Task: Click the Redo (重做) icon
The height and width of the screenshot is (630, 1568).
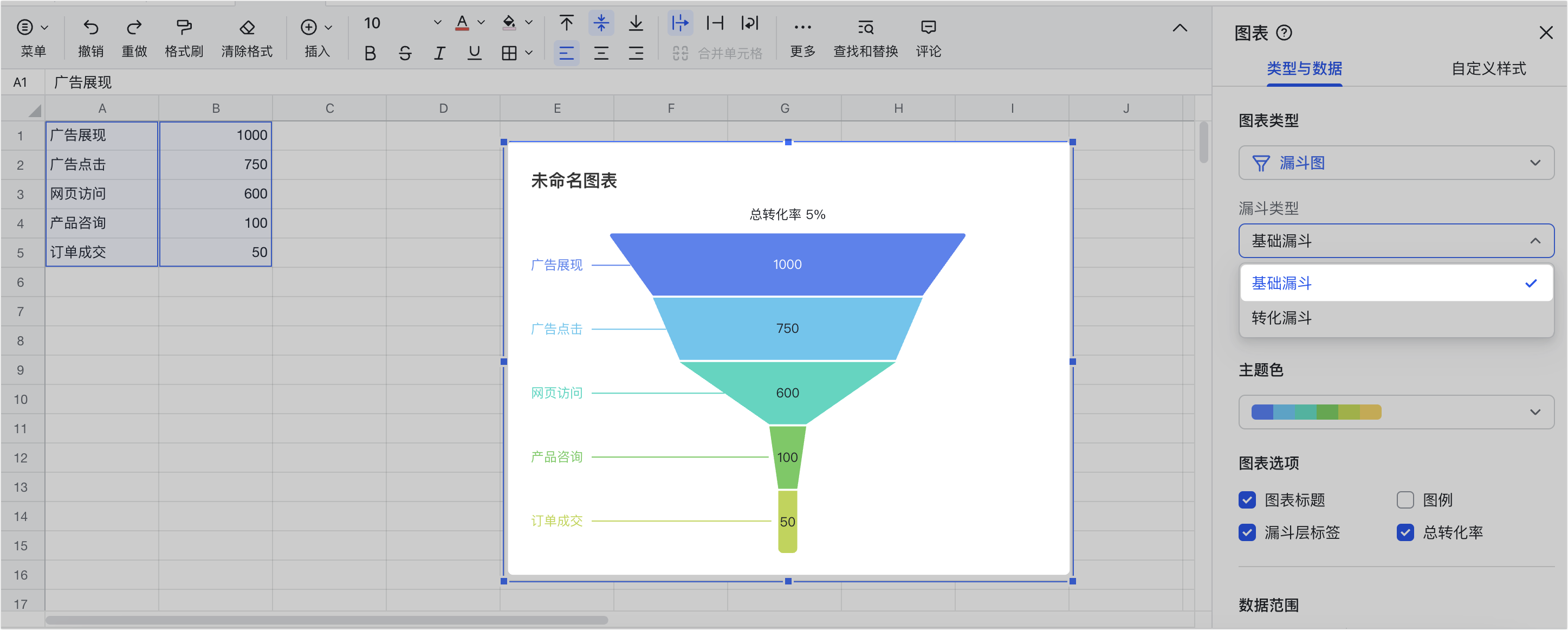Action: [x=134, y=28]
